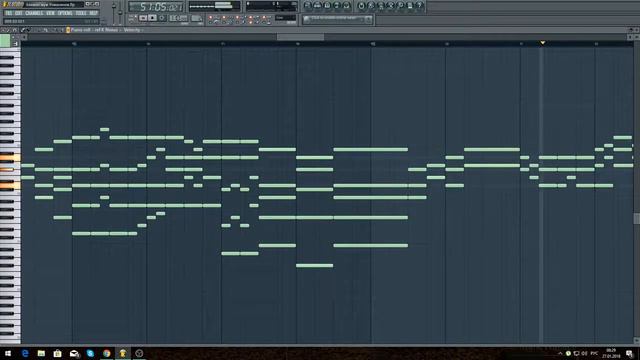Open the piano roll view shortcut icon

coord(327,5)
